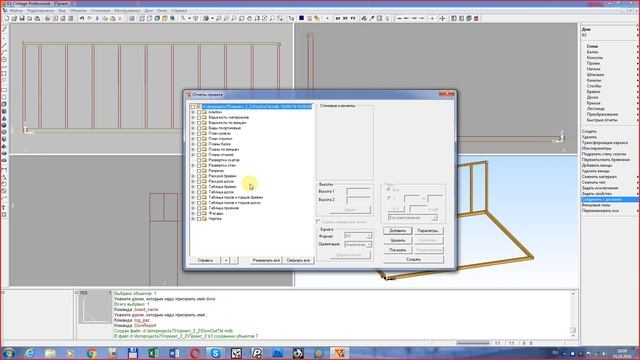Click the Добавить button
This screenshot has width=640, height=360.
click(x=398, y=231)
